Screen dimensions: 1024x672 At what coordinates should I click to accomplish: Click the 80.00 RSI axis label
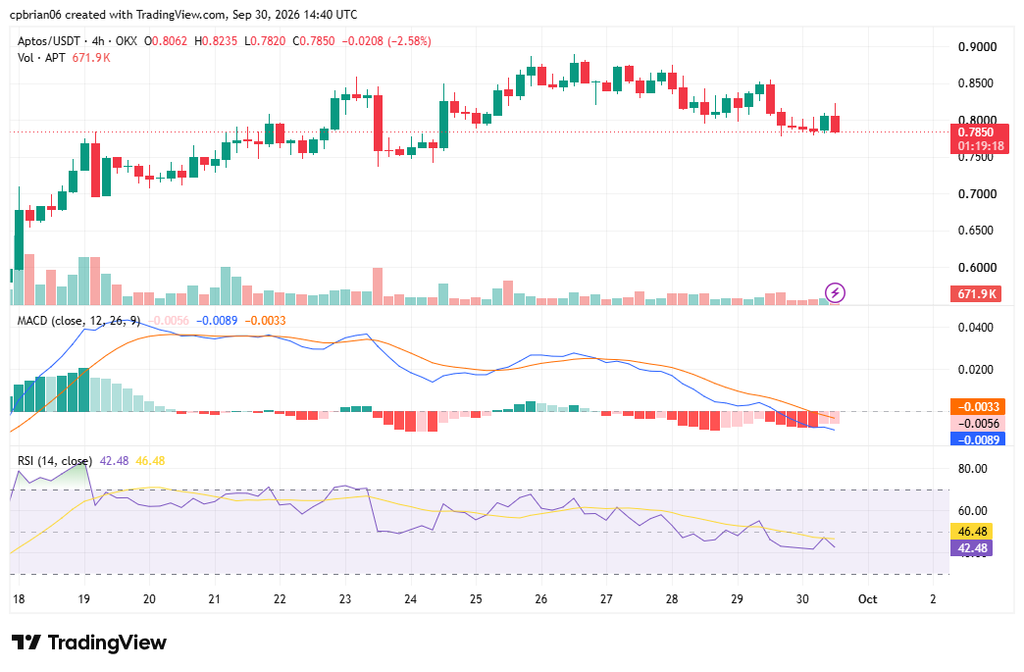click(972, 469)
